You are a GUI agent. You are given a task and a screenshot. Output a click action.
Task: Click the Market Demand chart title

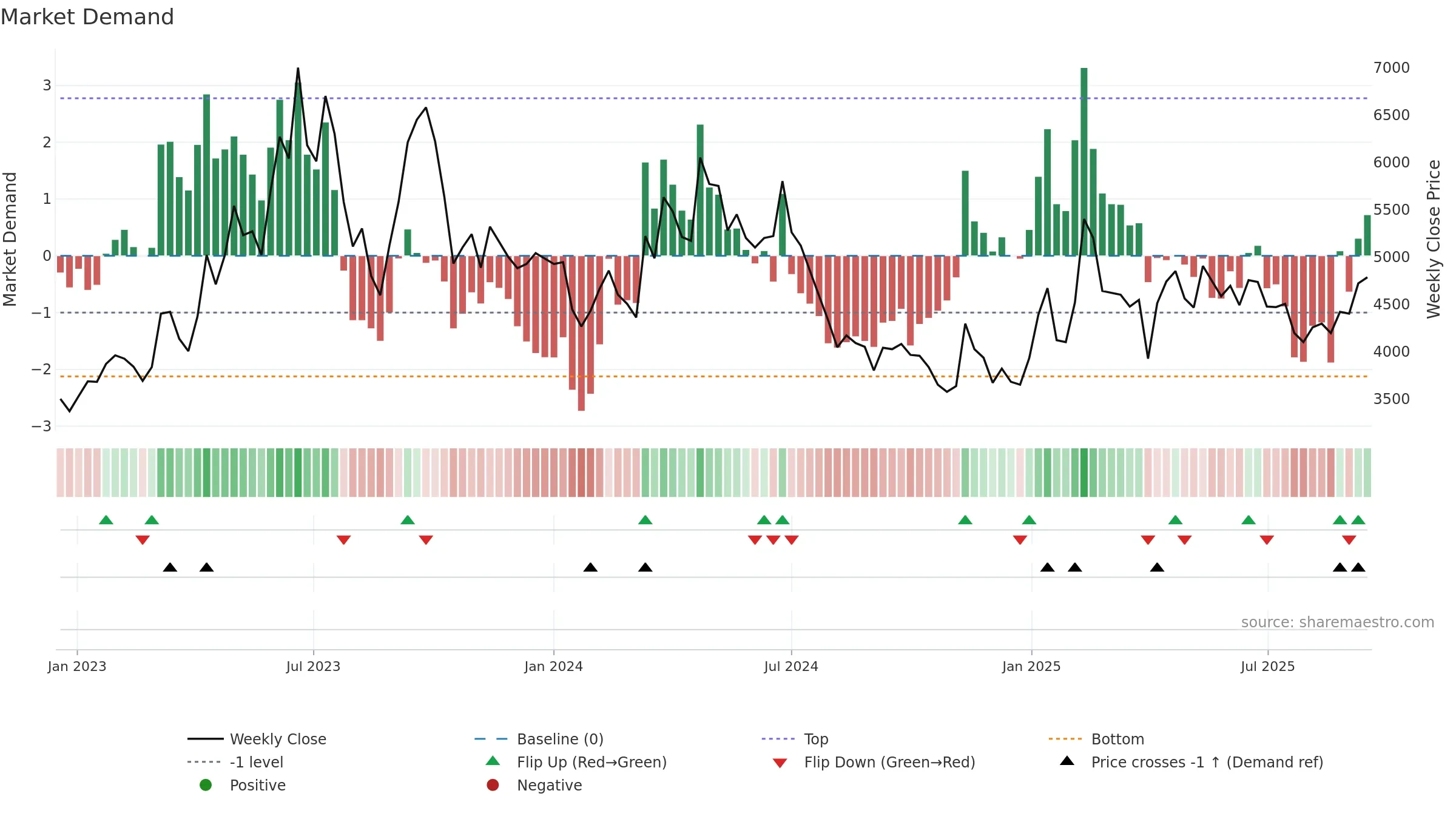coord(87,17)
